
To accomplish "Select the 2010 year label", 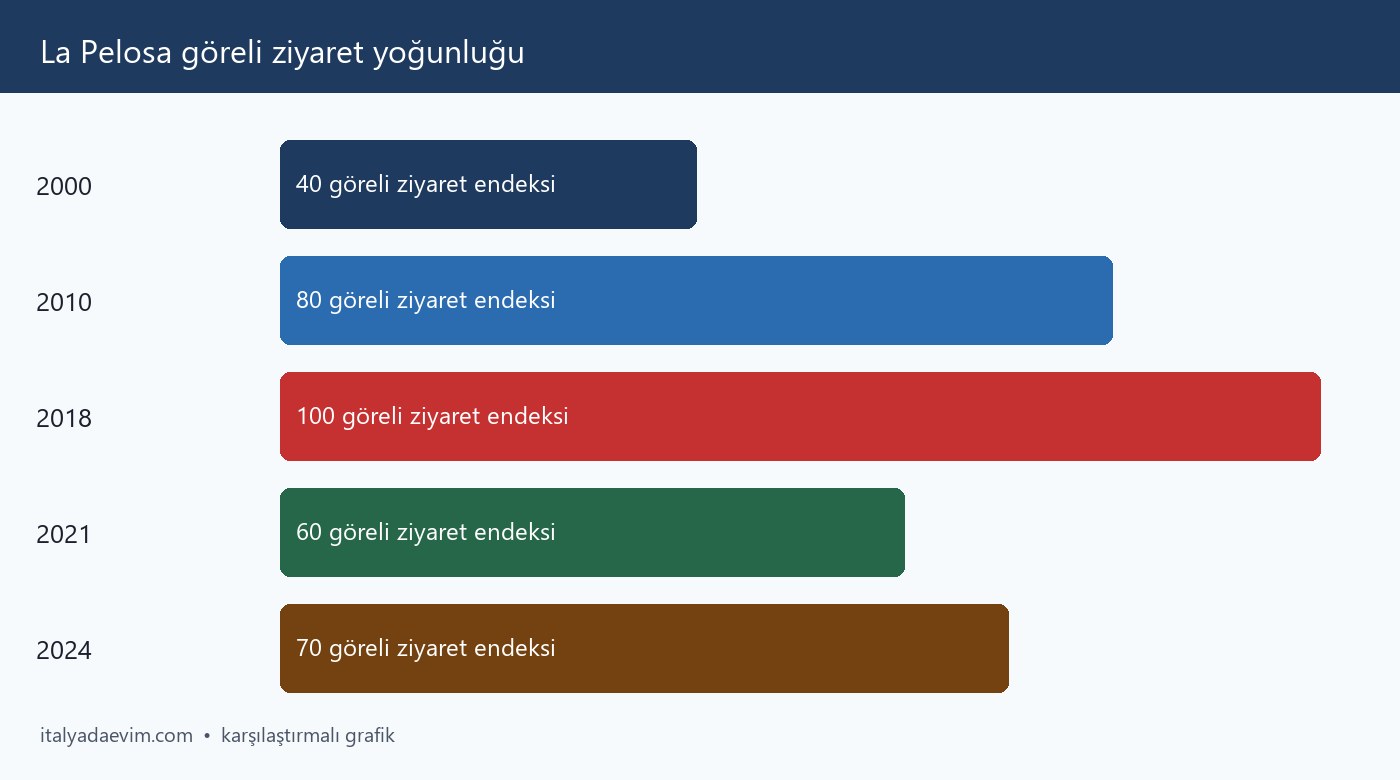I will (x=64, y=303).
